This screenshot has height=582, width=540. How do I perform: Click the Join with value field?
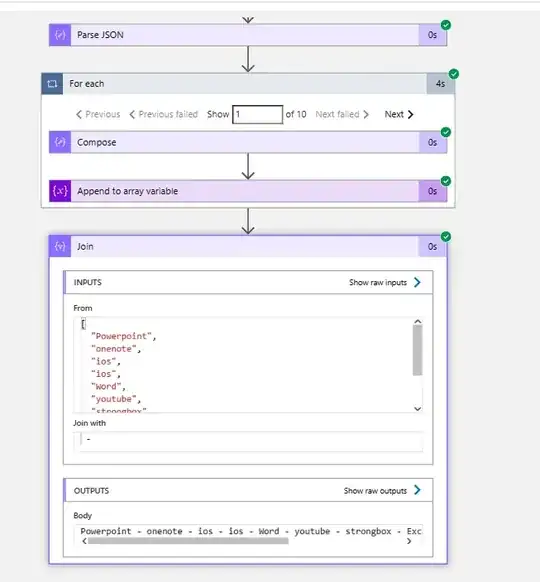248,441
